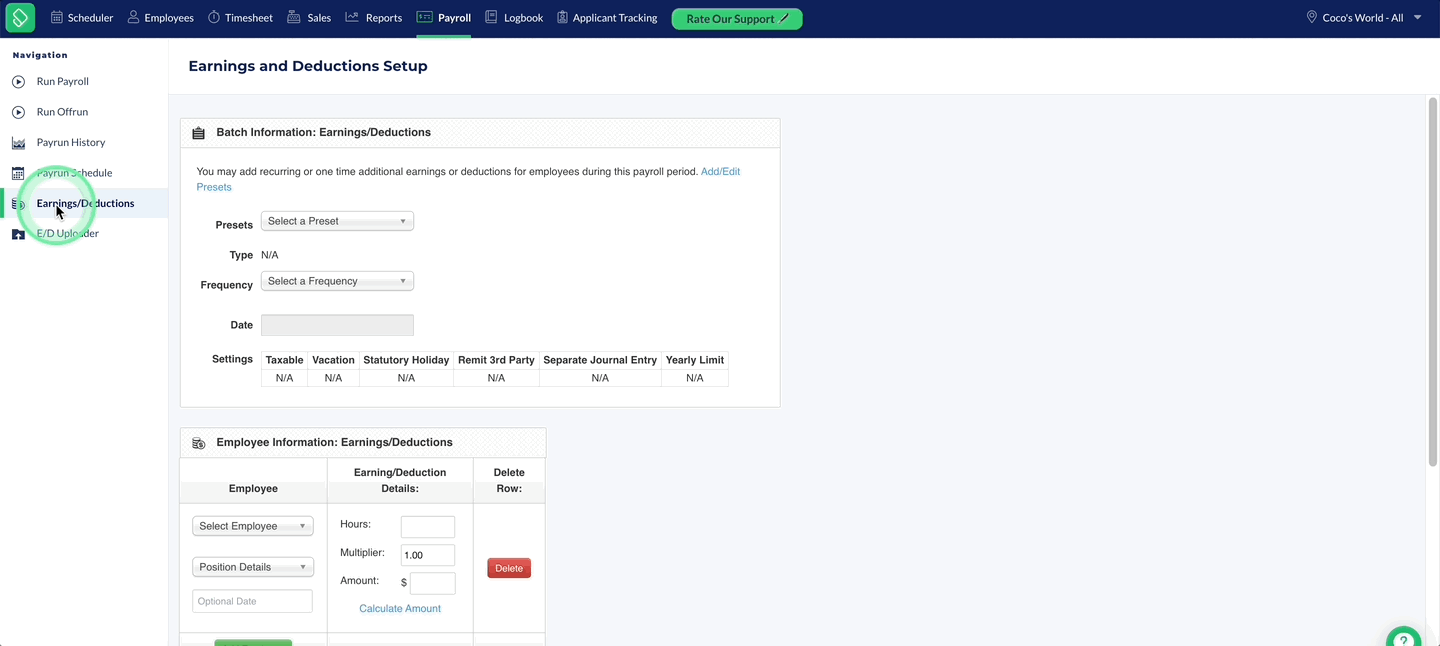This screenshot has width=1440, height=646.
Task: Click the Multiplier input field
Action: pos(428,555)
